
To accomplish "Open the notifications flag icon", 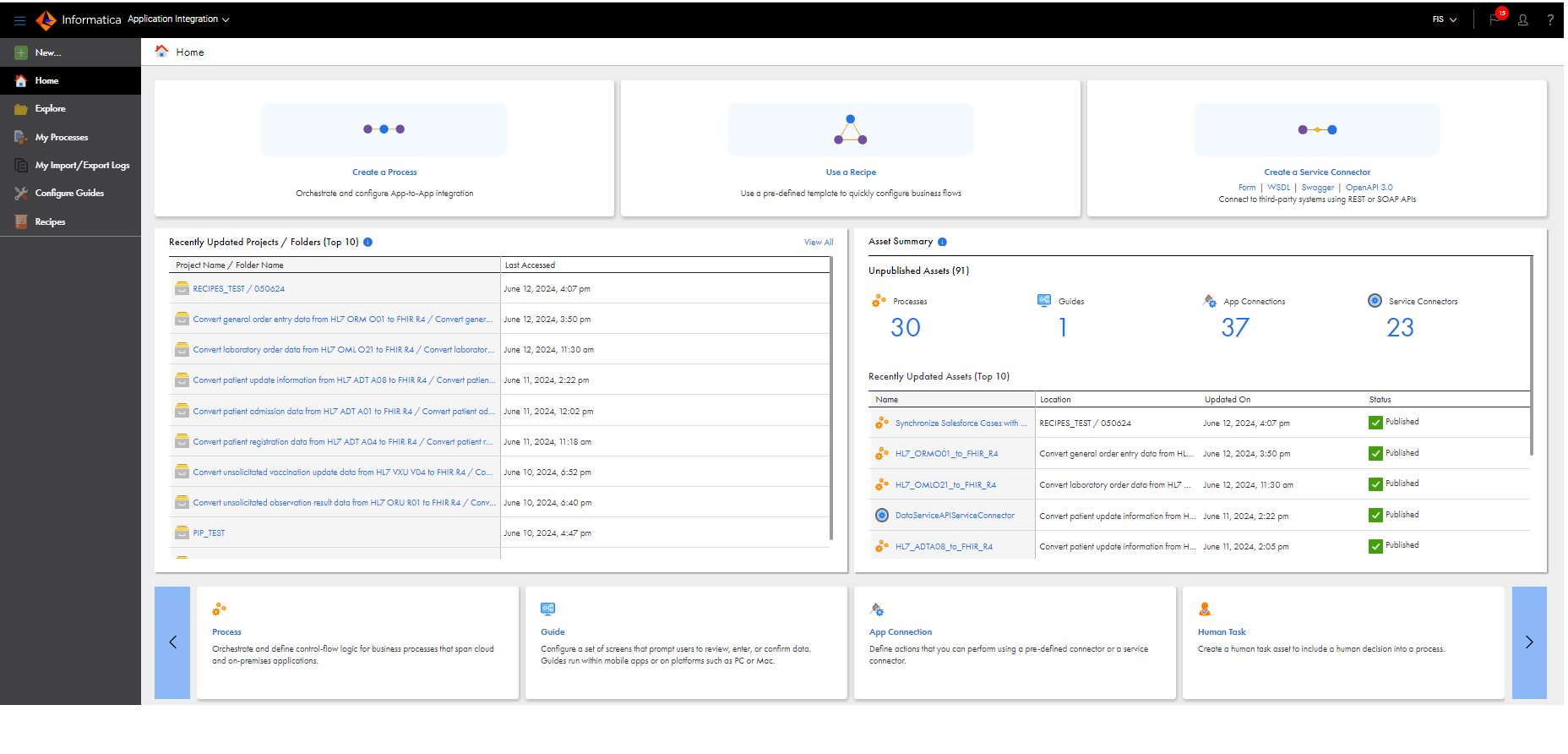I will (x=1495, y=19).
